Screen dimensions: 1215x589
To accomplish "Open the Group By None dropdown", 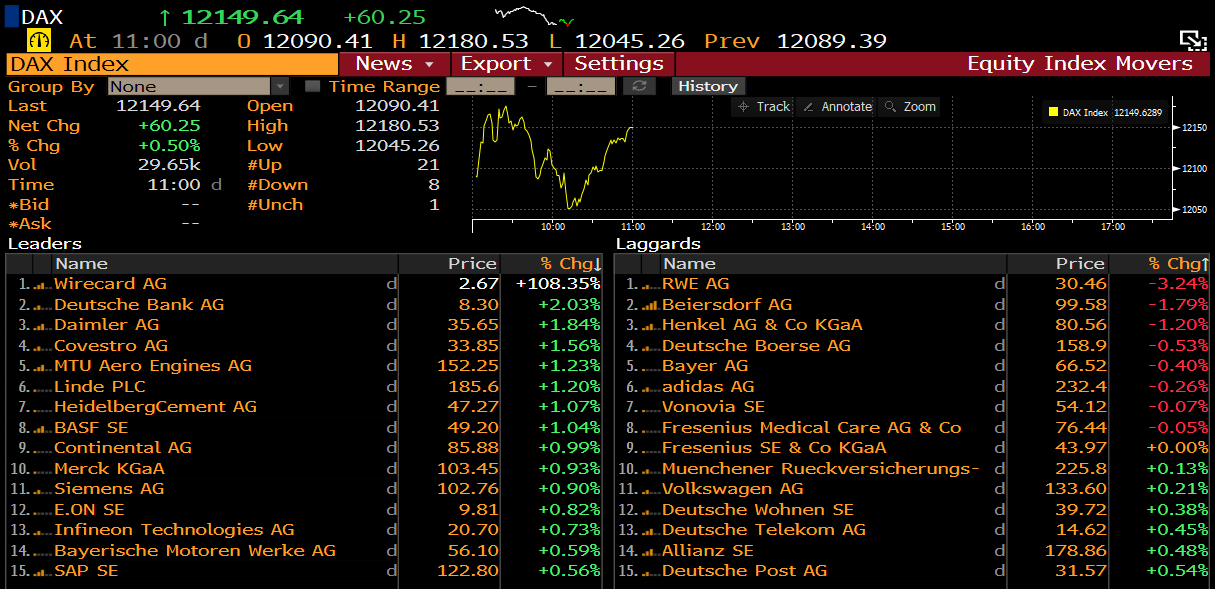I will point(198,86).
